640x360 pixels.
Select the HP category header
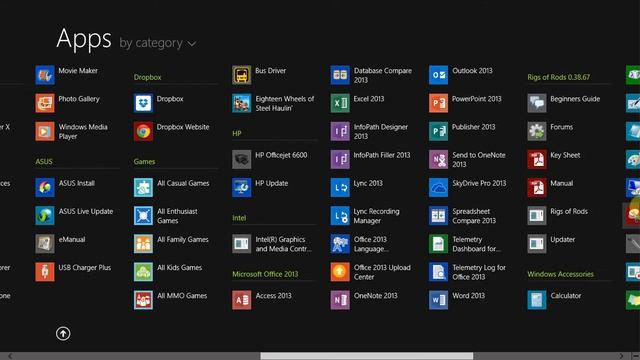tap(237, 133)
